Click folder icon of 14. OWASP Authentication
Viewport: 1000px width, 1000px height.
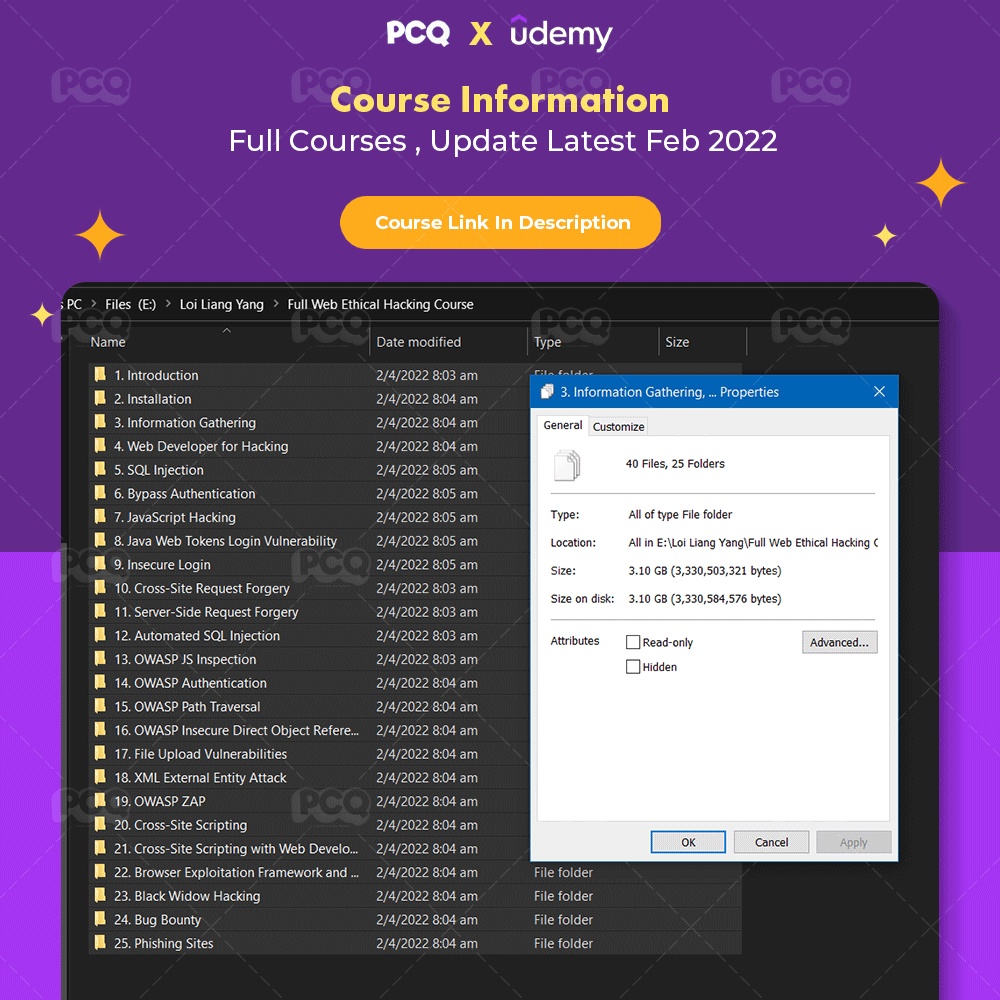[100, 682]
